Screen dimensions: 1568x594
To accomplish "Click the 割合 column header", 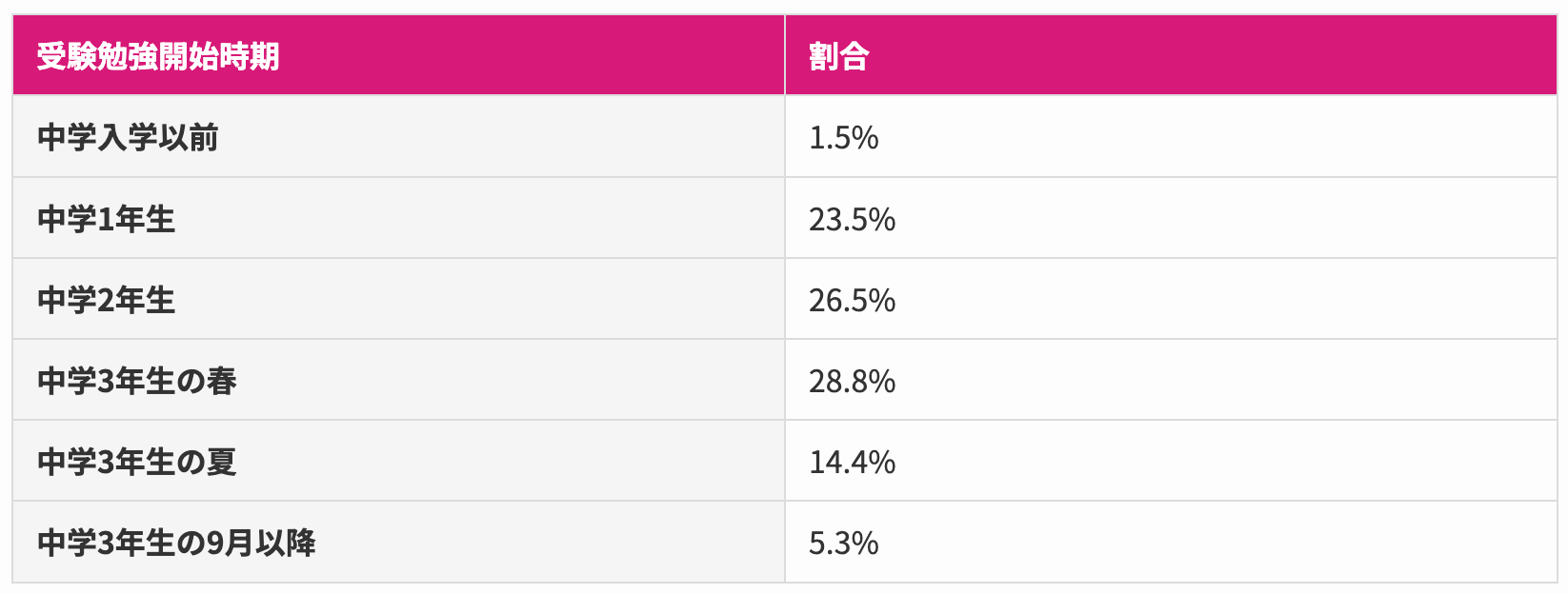I will click(838, 56).
